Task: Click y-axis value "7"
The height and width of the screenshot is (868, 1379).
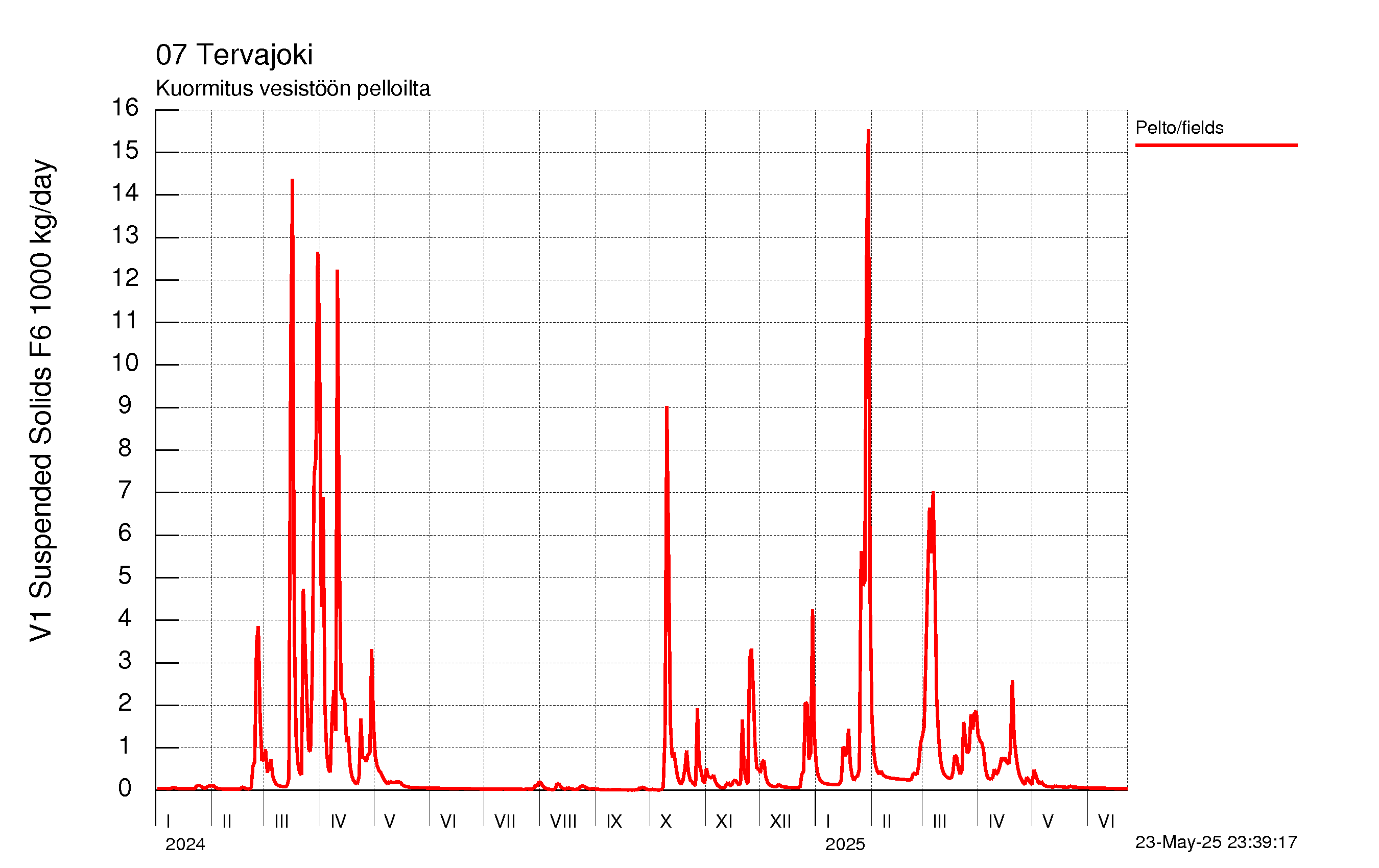Action: click(125, 491)
